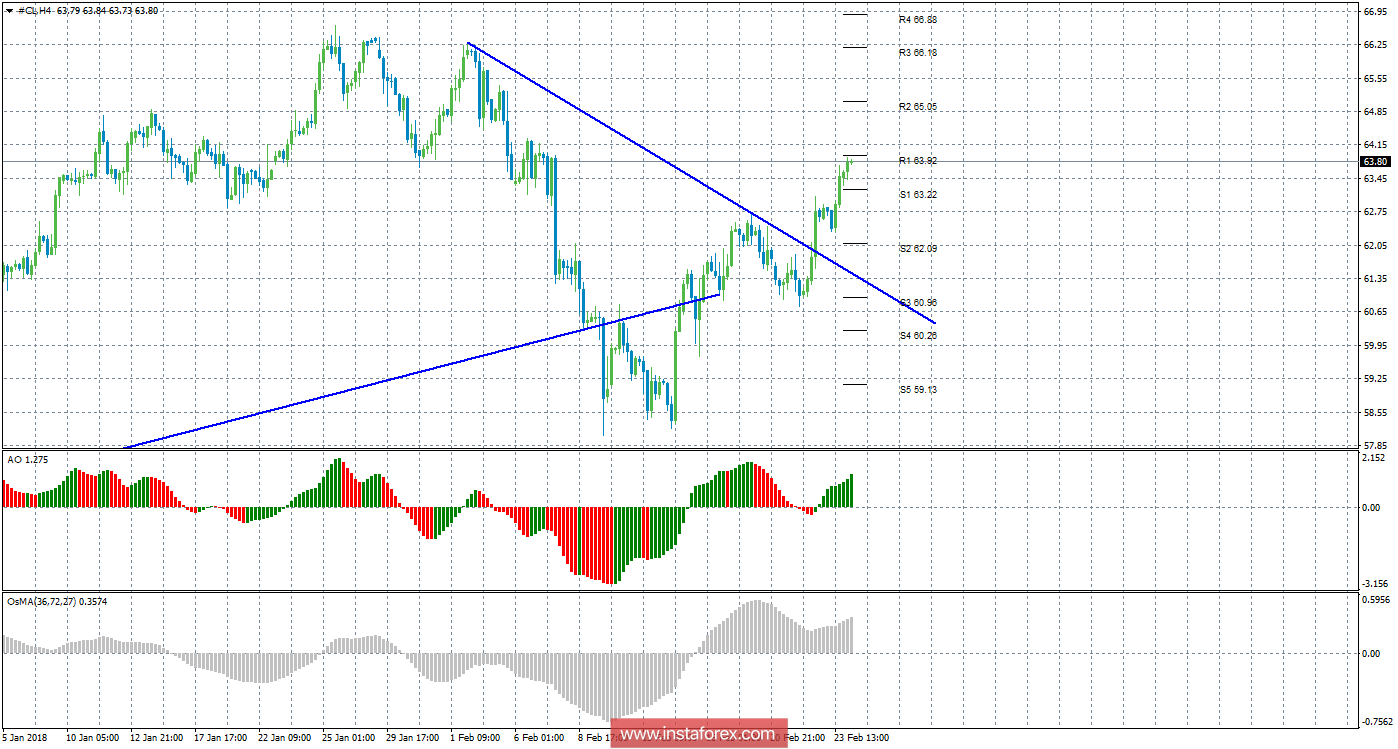Click the S2 62.09 pivot label
1398x749 pixels.
(917, 248)
